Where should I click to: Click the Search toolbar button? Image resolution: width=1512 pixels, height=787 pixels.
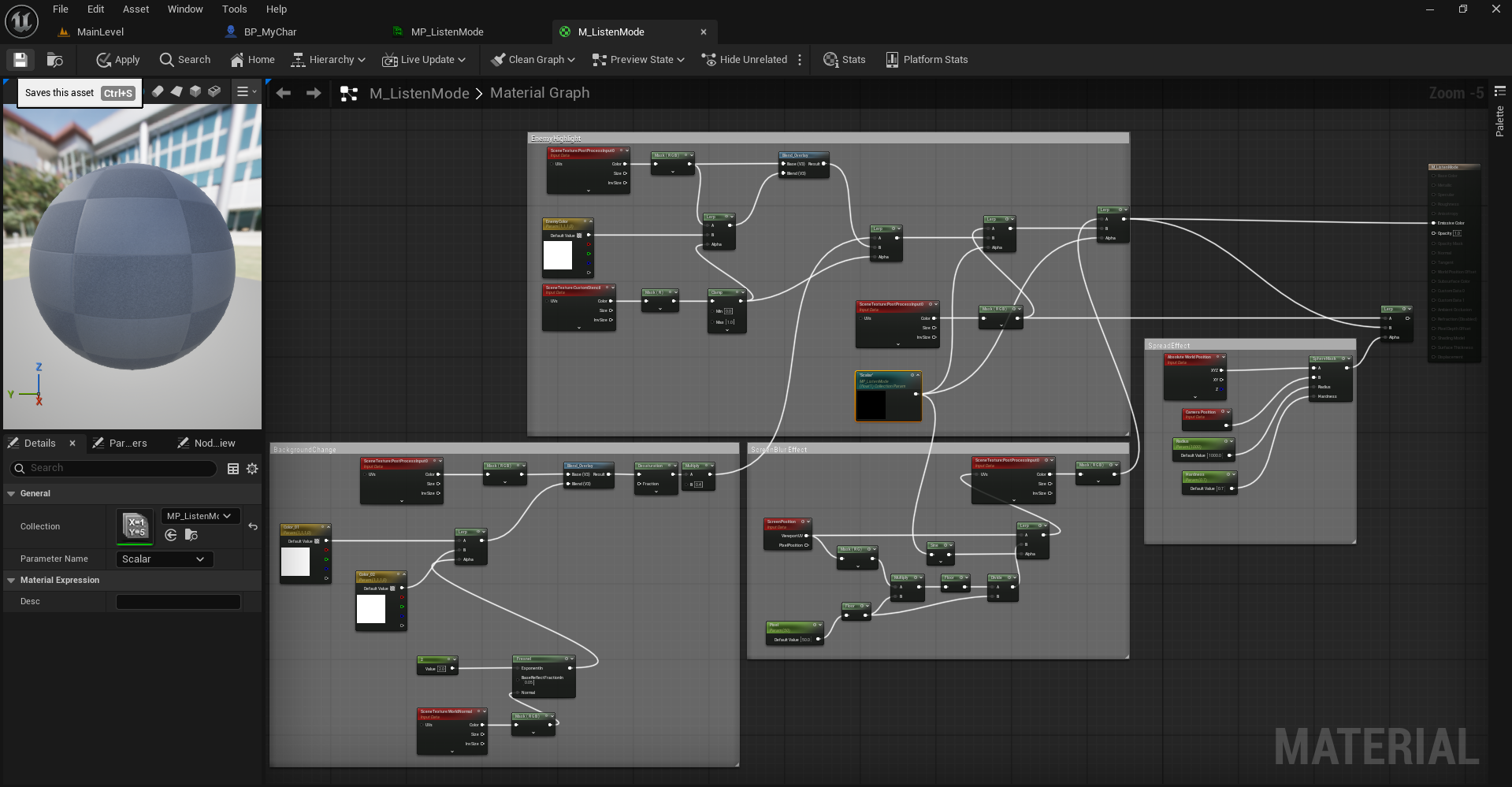(x=185, y=60)
